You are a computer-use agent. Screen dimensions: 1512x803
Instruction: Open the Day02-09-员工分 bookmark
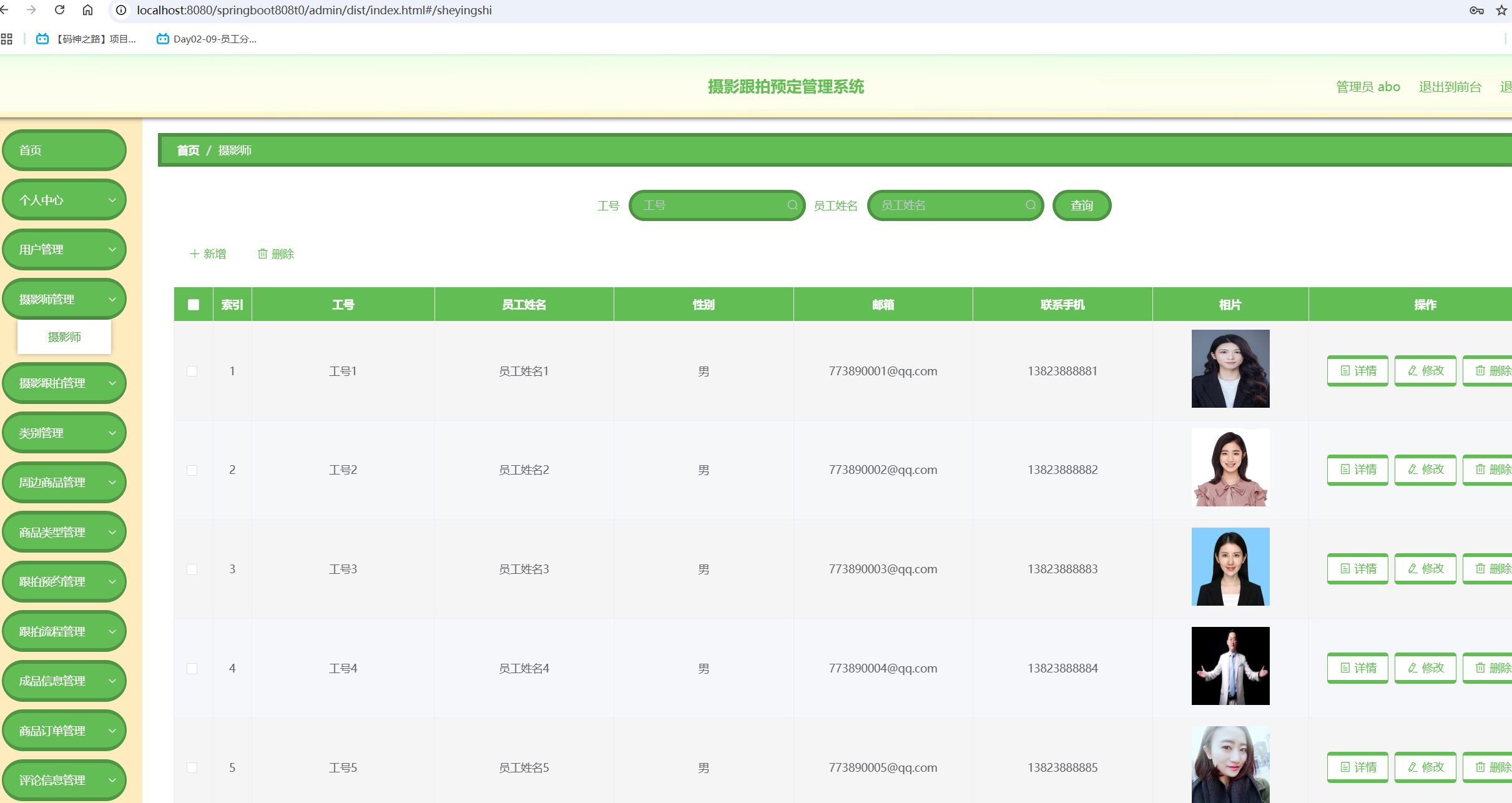207,39
